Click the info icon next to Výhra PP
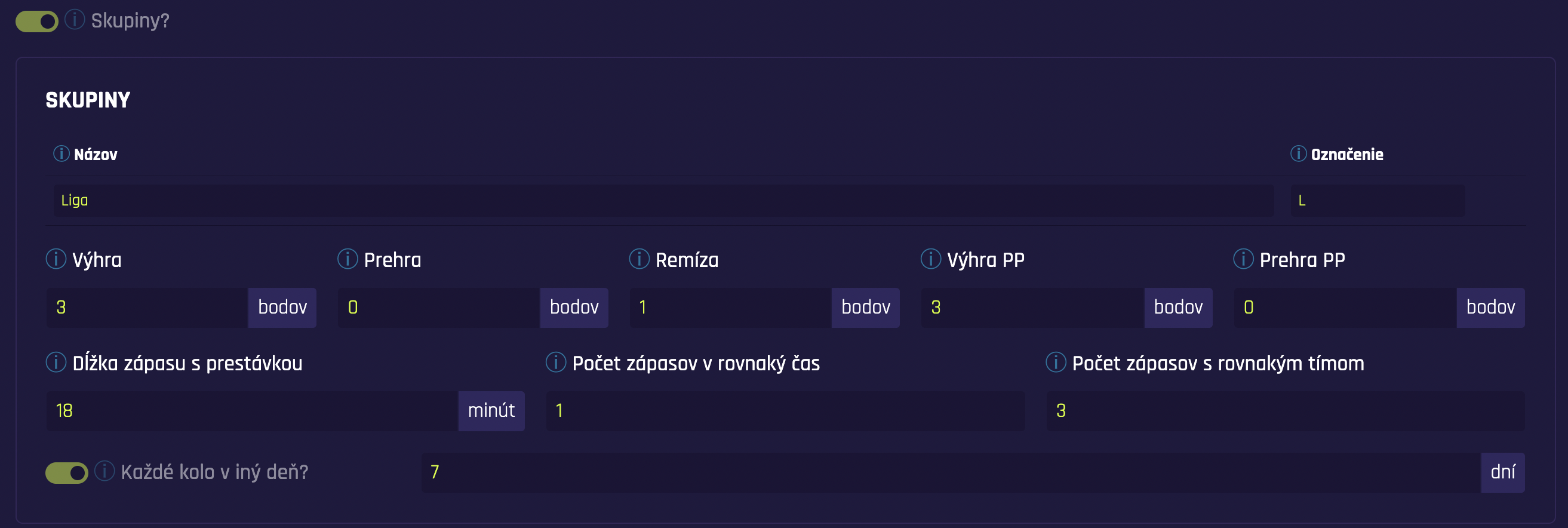Image resolution: width=1568 pixels, height=528 pixels. click(931, 259)
